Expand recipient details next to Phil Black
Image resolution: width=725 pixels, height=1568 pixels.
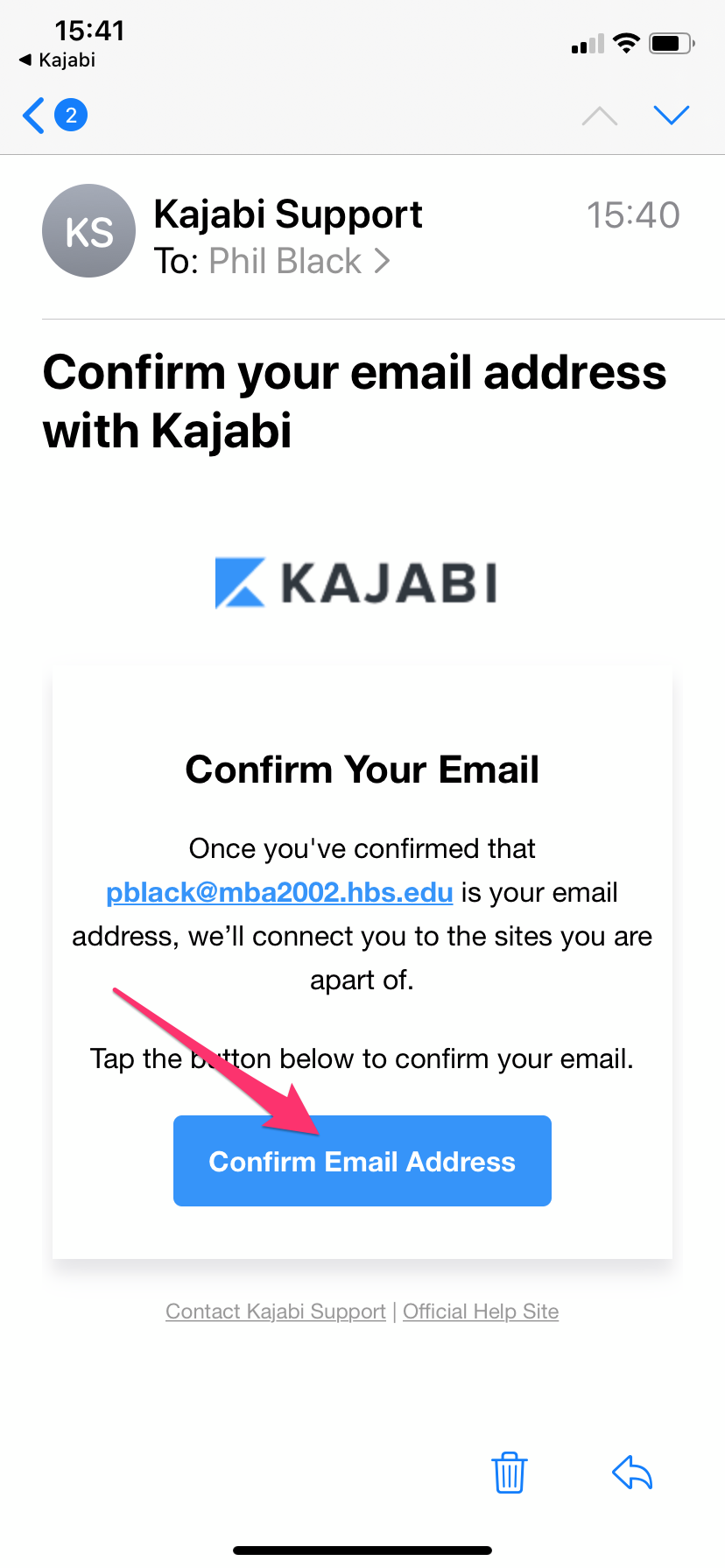pos(383,261)
